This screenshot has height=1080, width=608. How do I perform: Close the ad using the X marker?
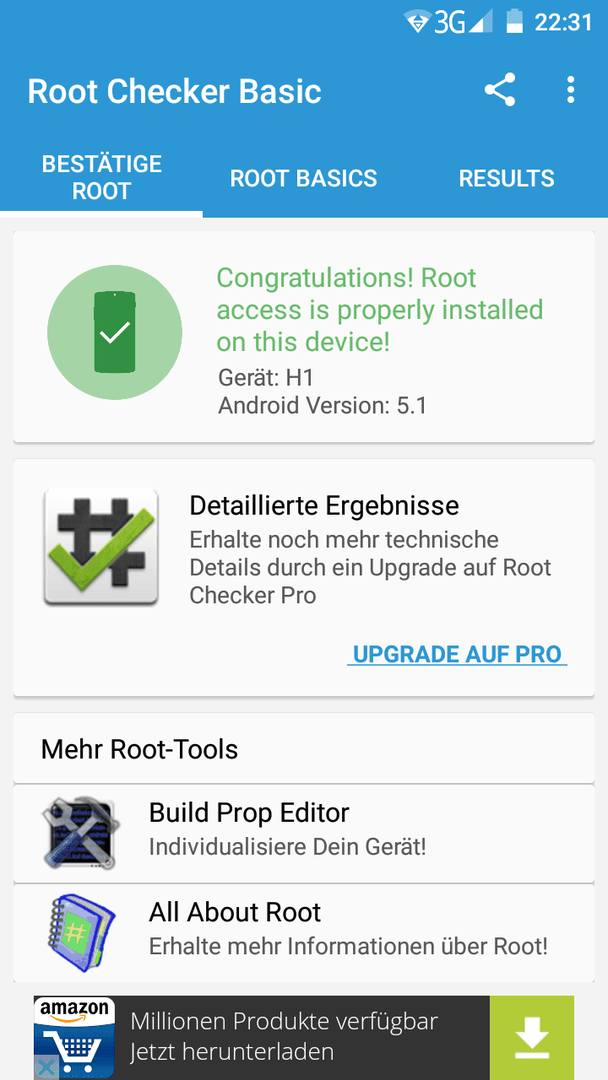point(44,1068)
